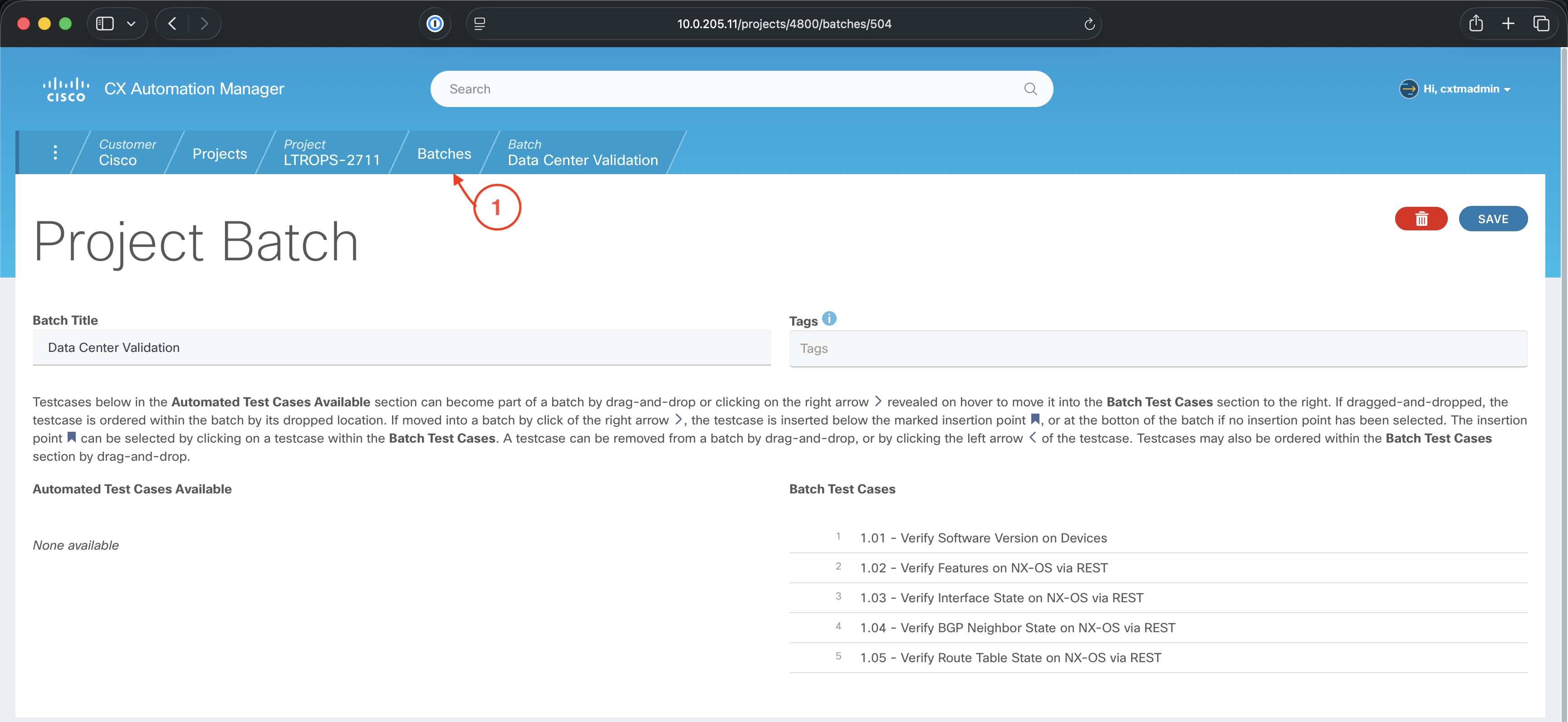The height and width of the screenshot is (722, 1568).
Task: Click the Tags info icon
Action: coord(829,319)
